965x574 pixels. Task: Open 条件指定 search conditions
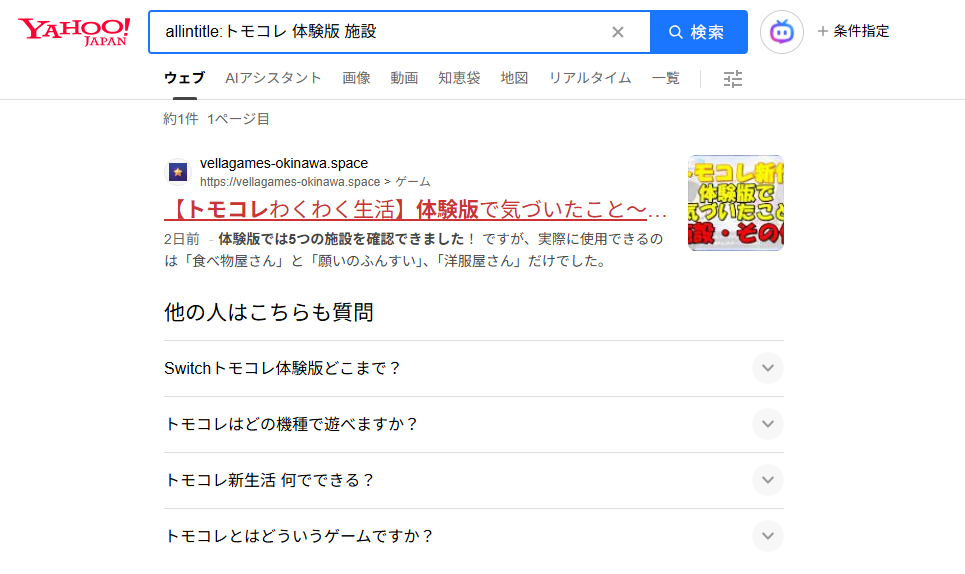coord(853,31)
